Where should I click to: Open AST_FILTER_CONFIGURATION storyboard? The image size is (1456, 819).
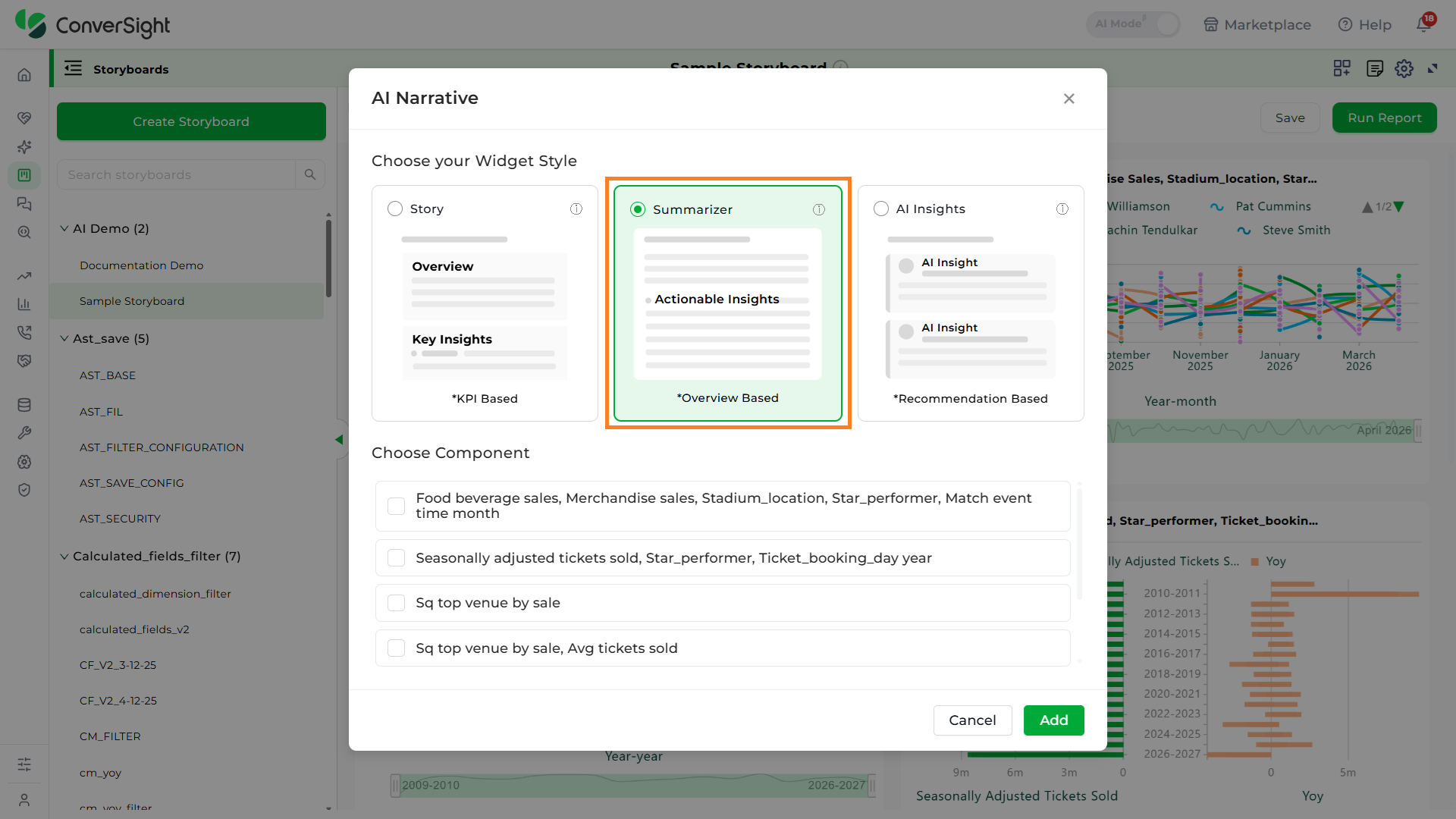[162, 447]
